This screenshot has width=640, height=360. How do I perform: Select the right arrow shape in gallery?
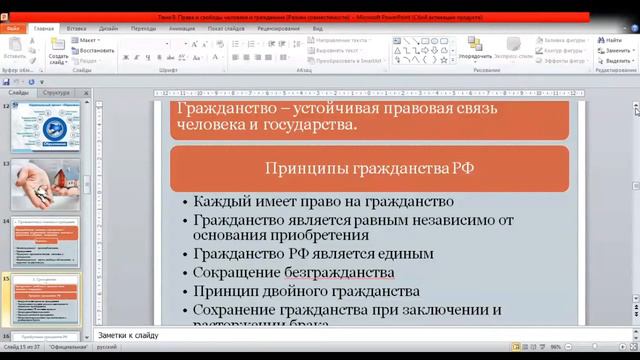pos(425,51)
